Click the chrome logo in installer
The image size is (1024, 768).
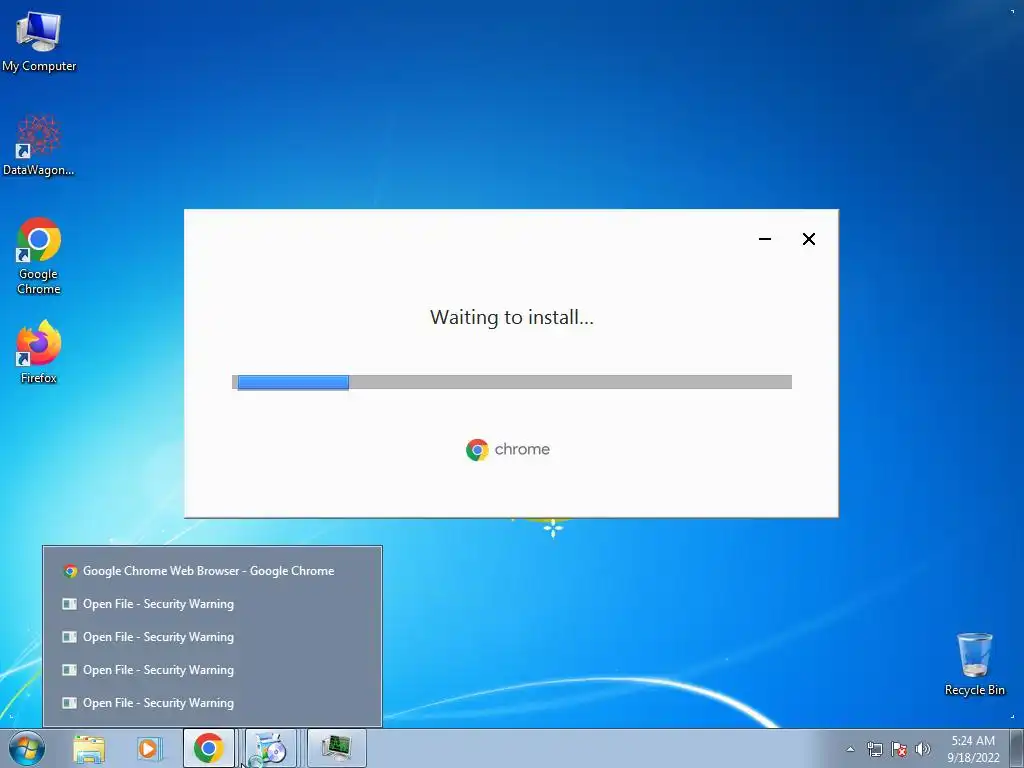click(x=508, y=449)
